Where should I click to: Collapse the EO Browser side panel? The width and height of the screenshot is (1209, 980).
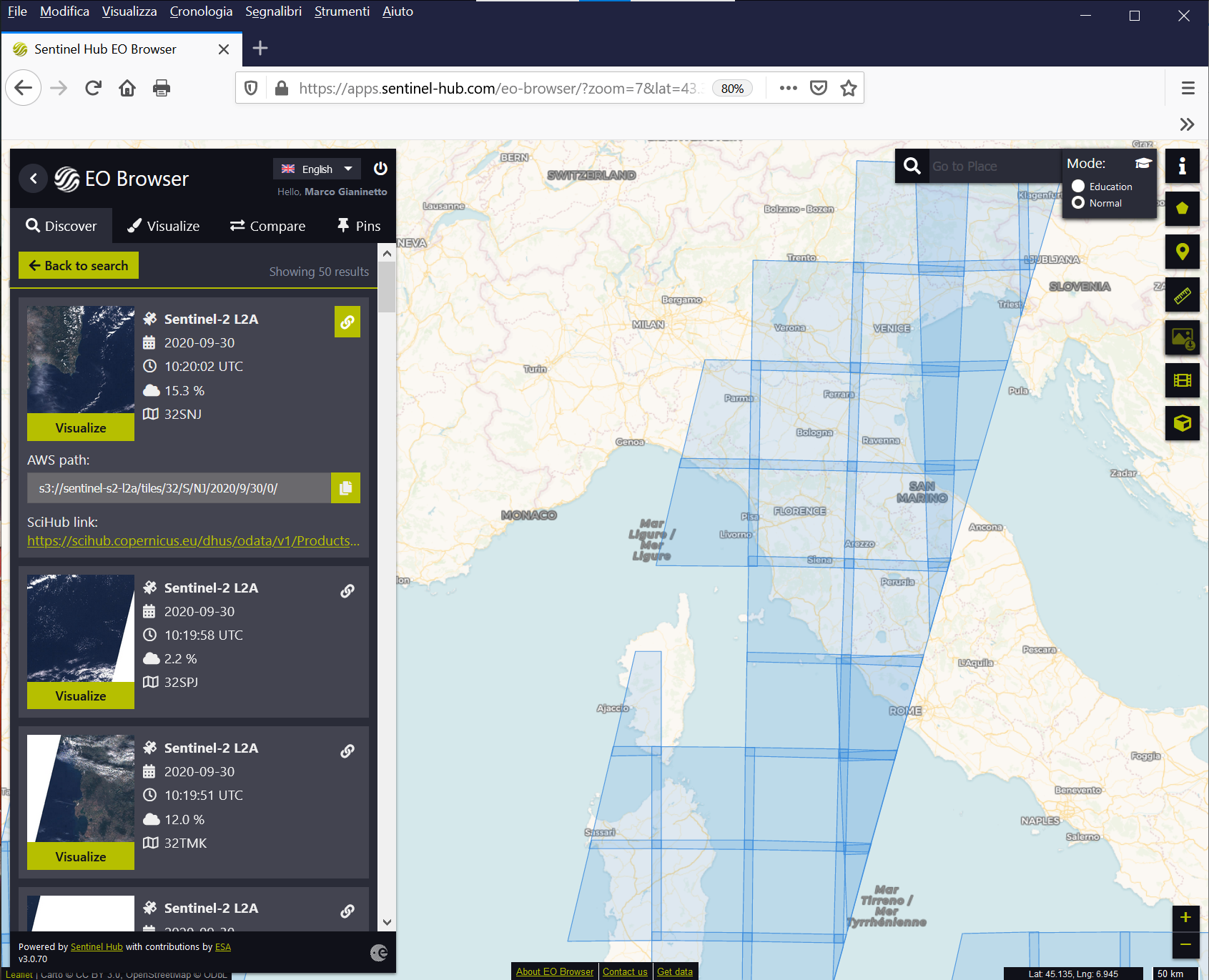coord(34,178)
